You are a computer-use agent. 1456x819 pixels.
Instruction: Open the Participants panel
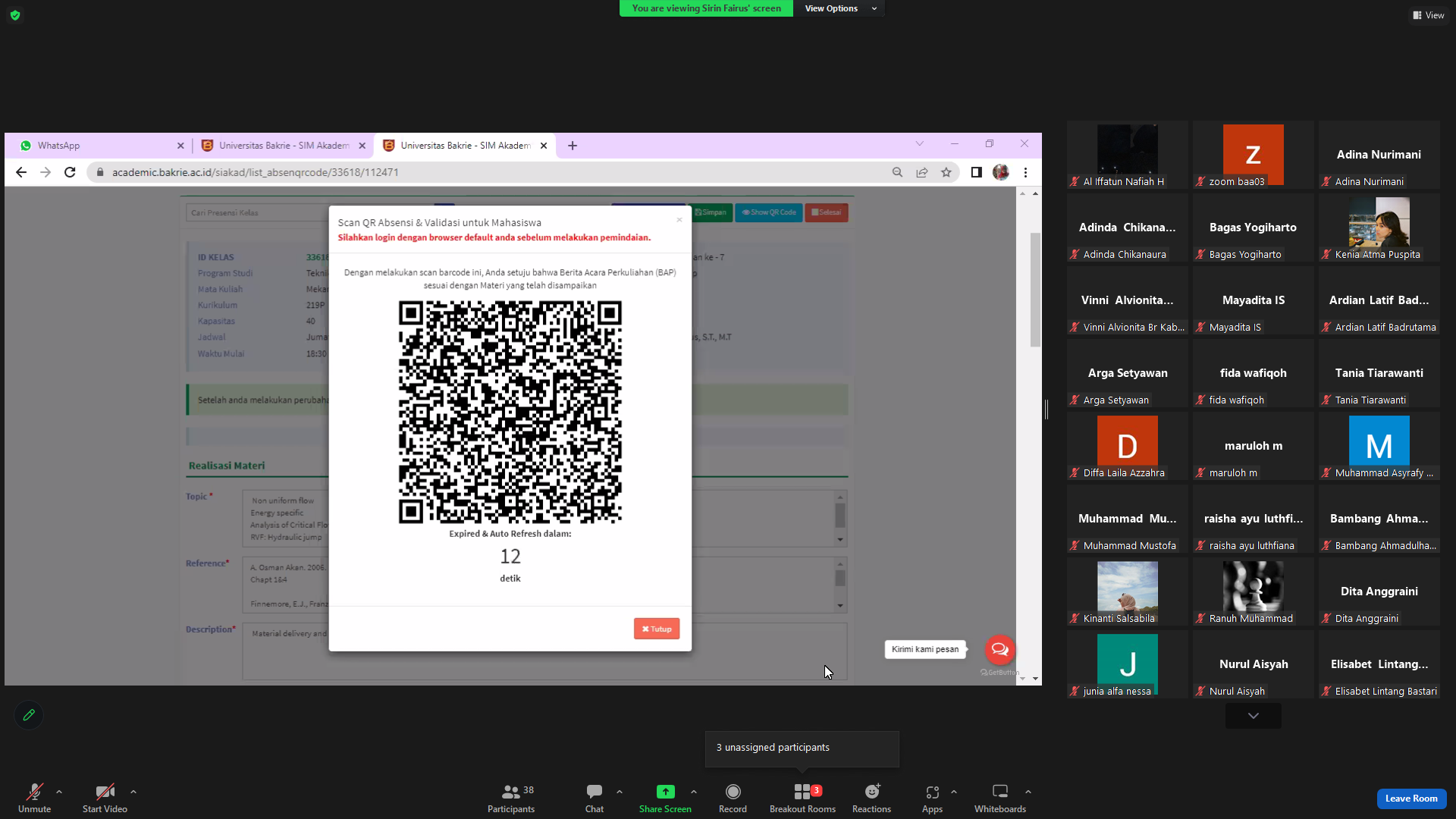[x=511, y=798]
